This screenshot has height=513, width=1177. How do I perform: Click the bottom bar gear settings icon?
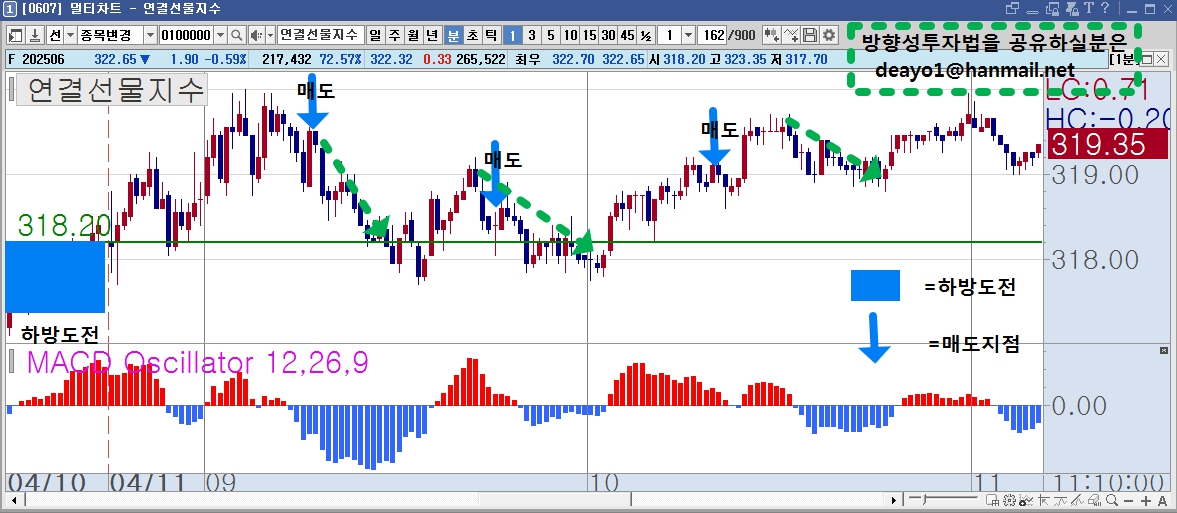[1010, 500]
